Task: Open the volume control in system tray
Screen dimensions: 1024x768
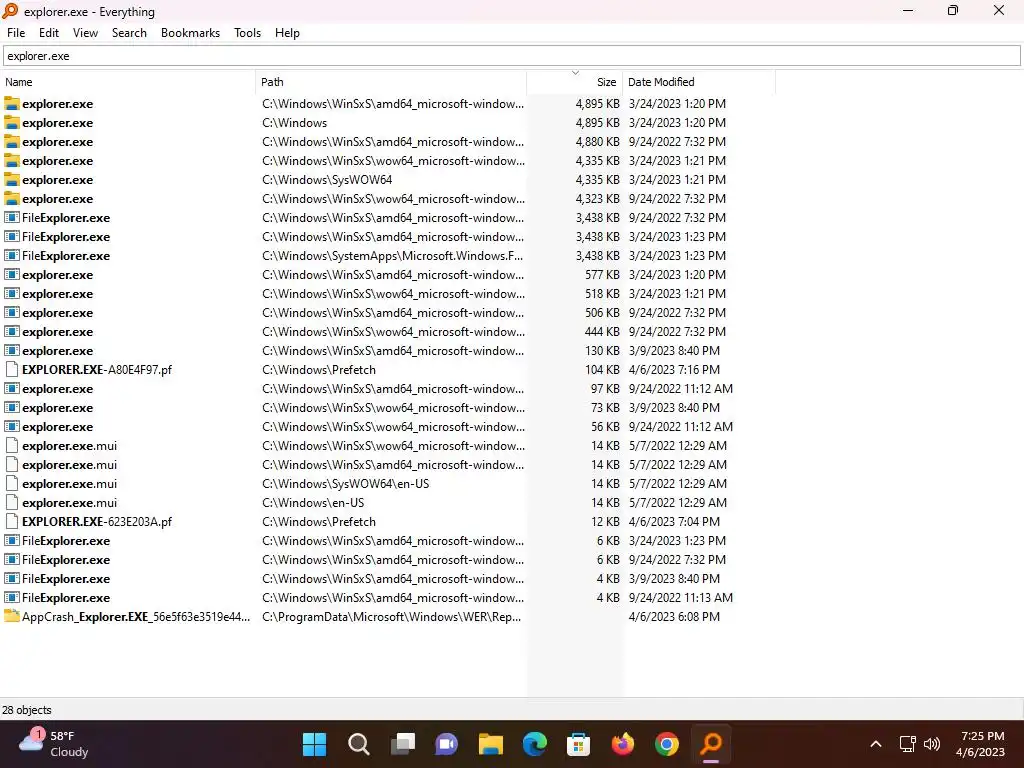Action: click(x=932, y=744)
